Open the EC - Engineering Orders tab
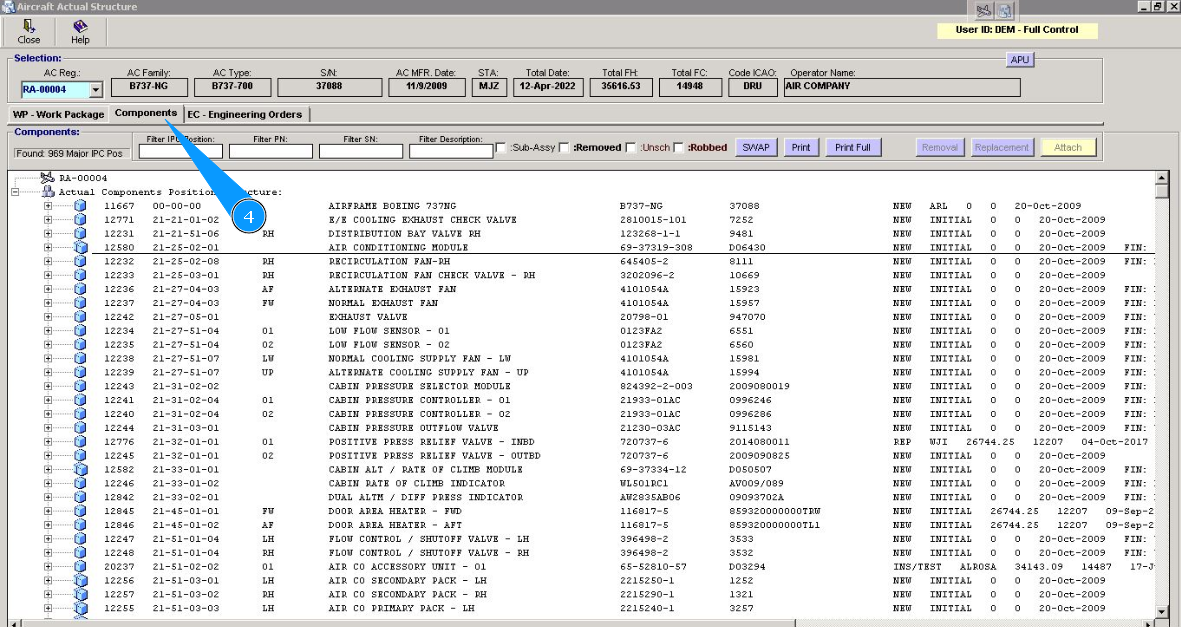Viewport: 1181px width, 633px height. [245, 114]
